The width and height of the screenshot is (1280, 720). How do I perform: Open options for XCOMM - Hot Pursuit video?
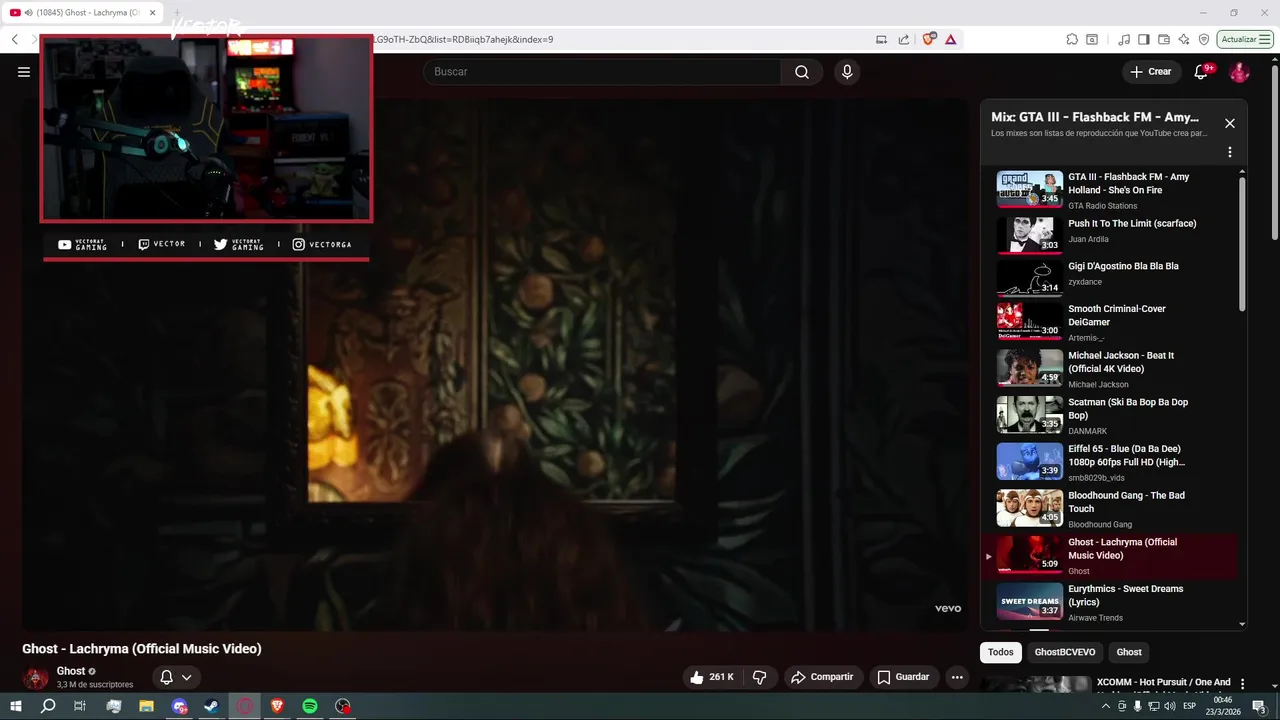pyautogui.click(x=1243, y=685)
